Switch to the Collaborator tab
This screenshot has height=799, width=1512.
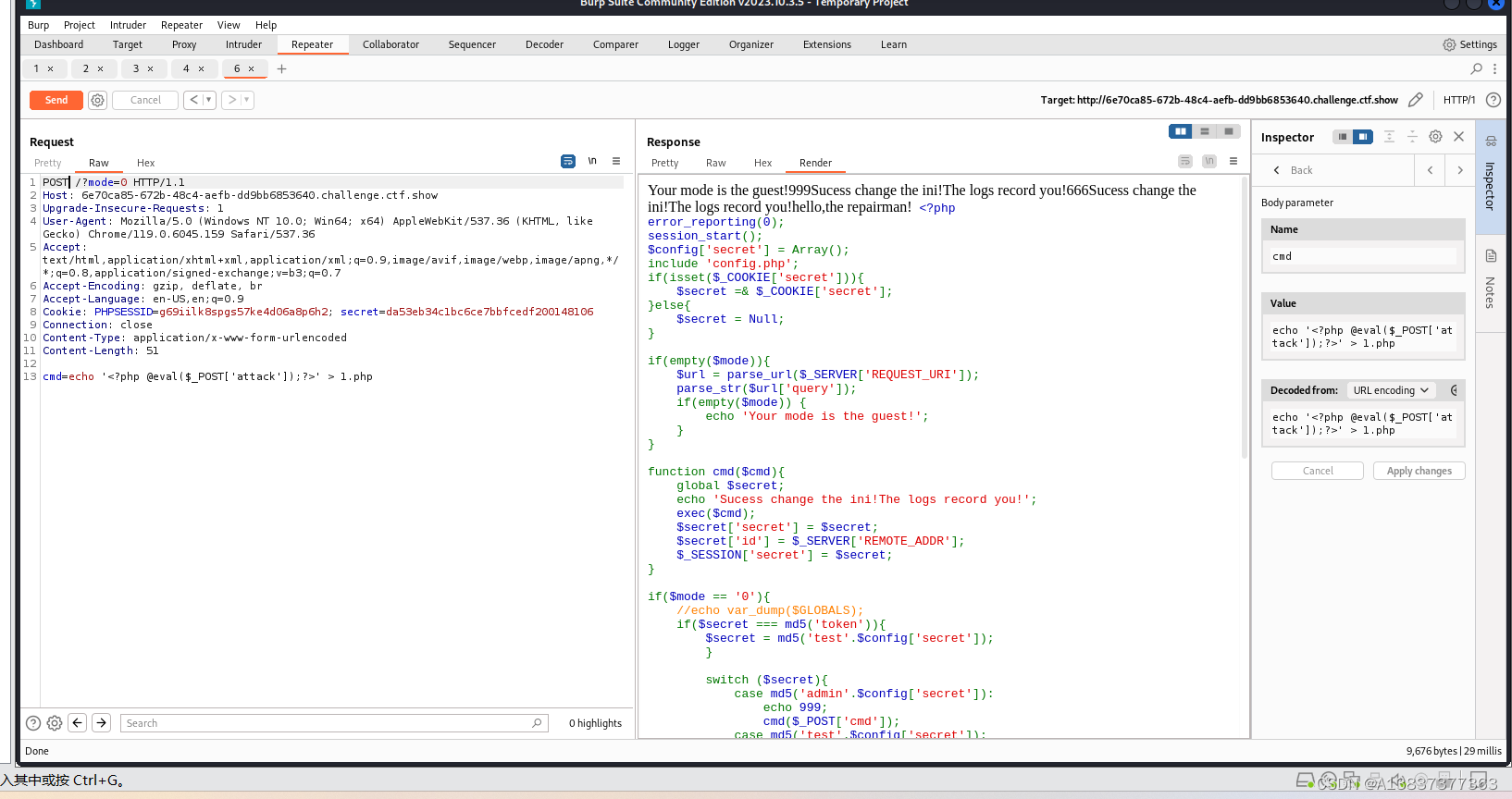[x=390, y=44]
